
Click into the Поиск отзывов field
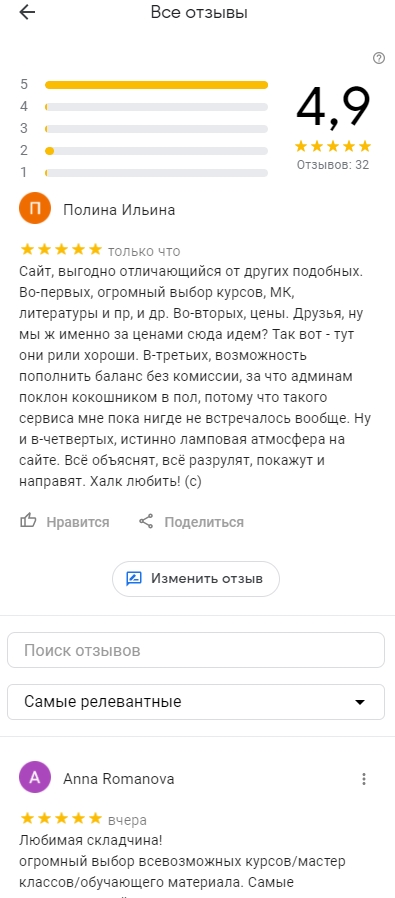(196, 650)
